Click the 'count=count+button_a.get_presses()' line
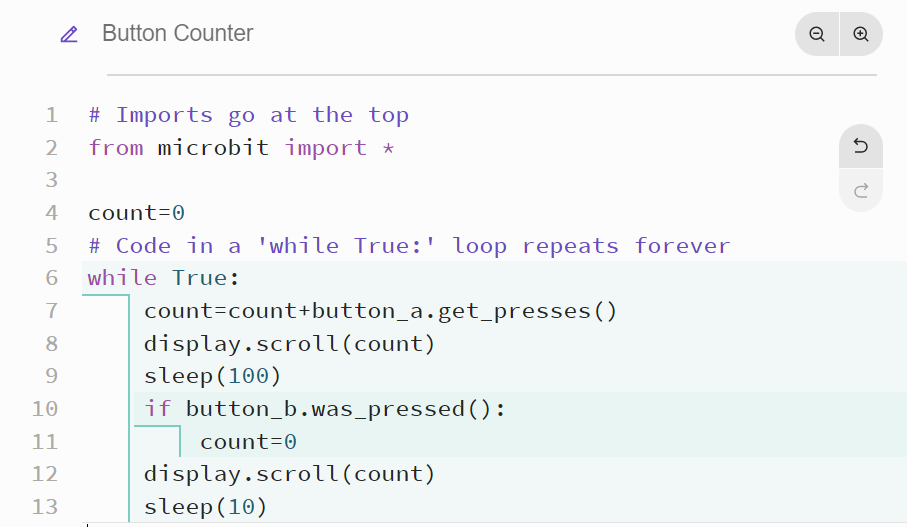The image size is (907, 527). pyautogui.click(x=380, y=311)
